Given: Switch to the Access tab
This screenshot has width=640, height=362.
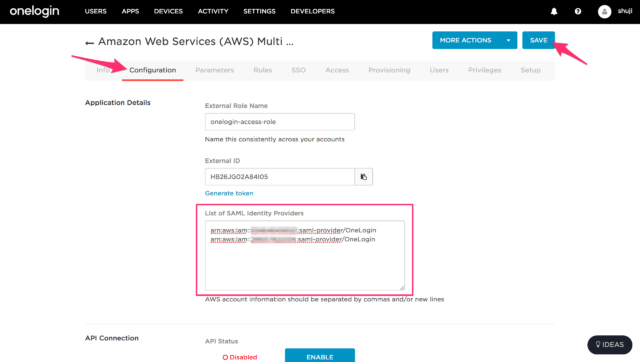Looking at the screenshot, I should [x=337, y=70].
